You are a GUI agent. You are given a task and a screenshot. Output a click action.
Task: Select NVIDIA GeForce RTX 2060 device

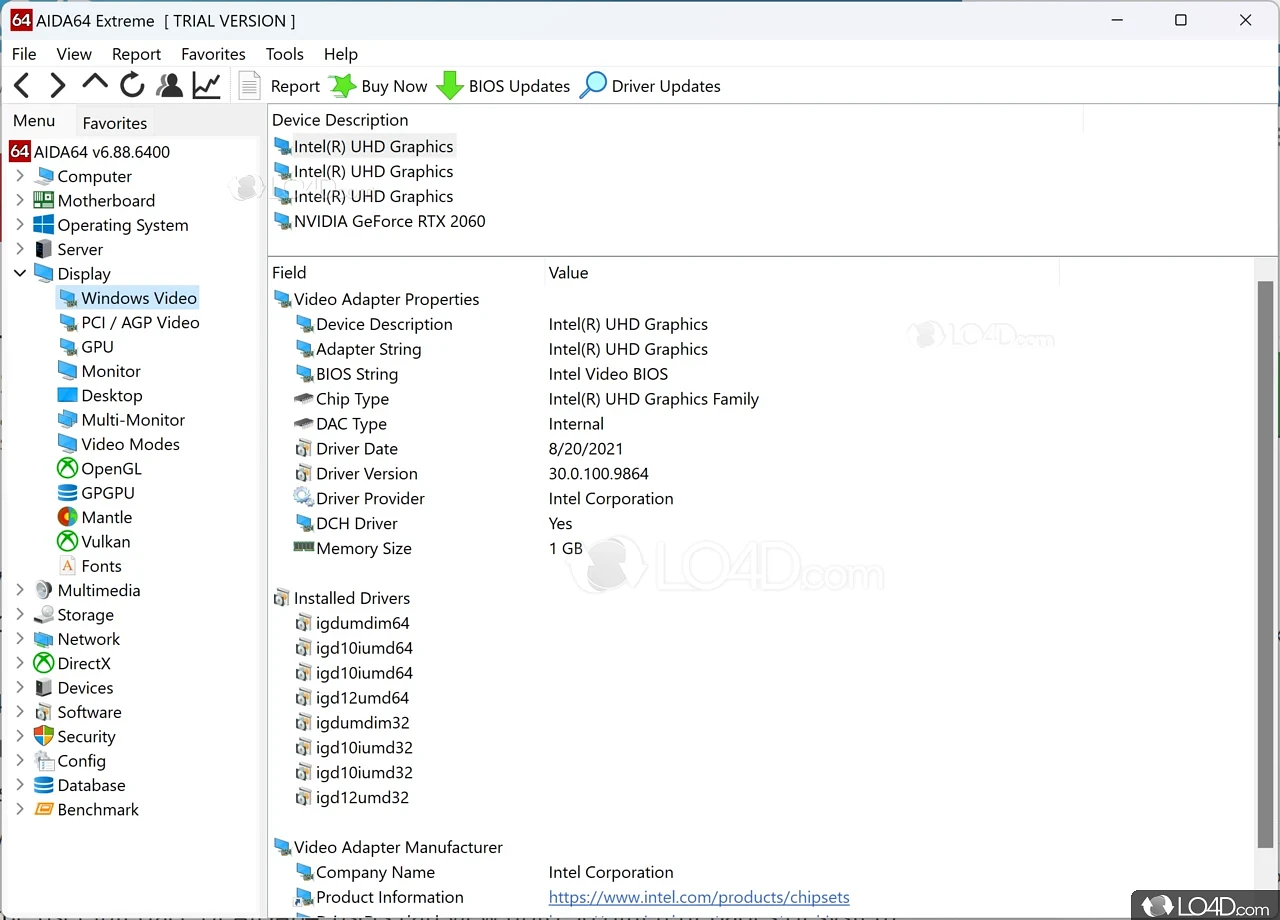coord(379,221)
